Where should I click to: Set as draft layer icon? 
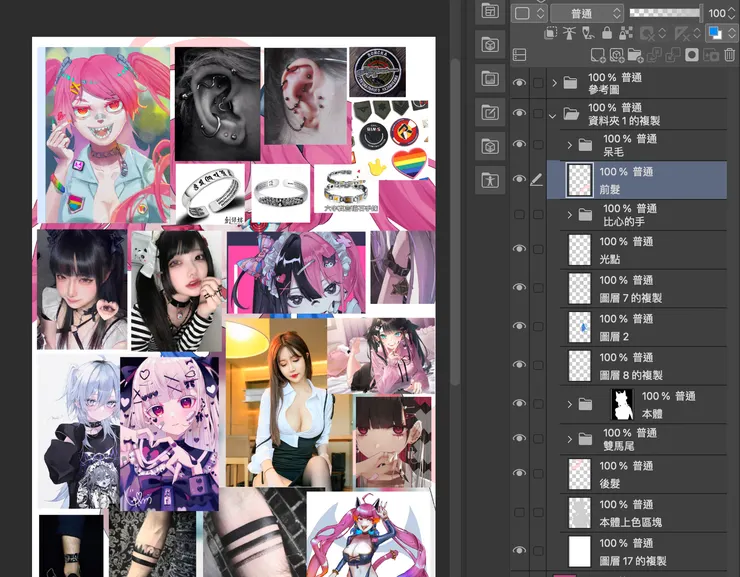588,33
